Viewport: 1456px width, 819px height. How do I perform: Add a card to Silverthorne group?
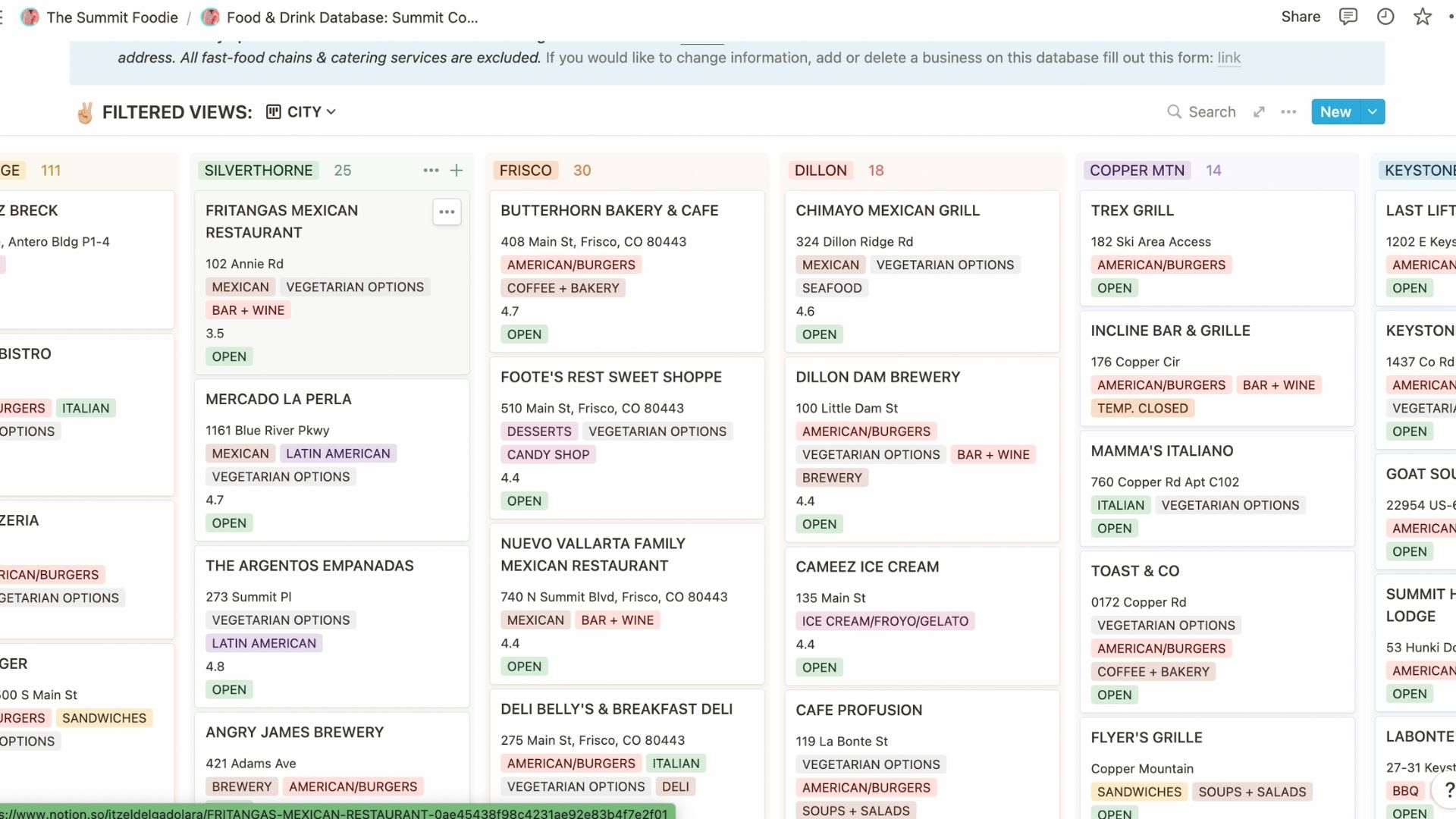[457, 171]
